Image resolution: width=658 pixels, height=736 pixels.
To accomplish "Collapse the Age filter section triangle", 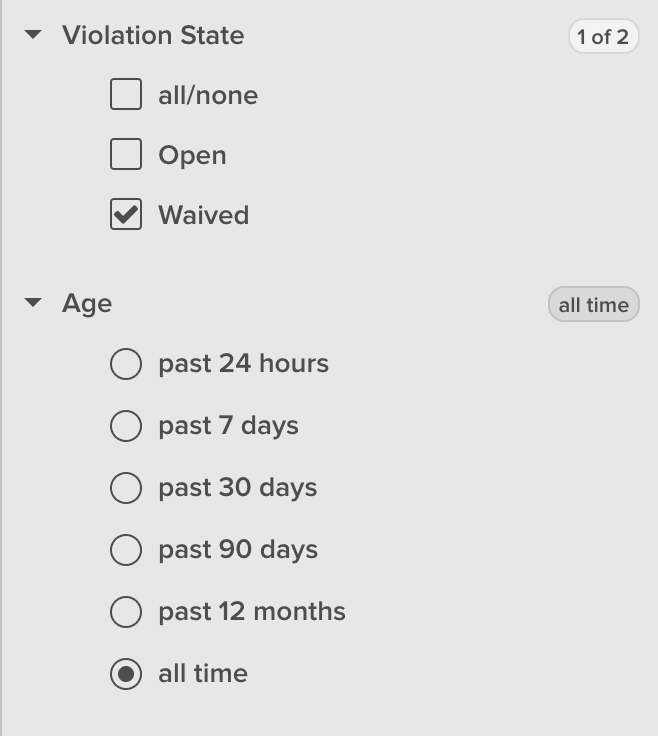I will pos(33,303).
